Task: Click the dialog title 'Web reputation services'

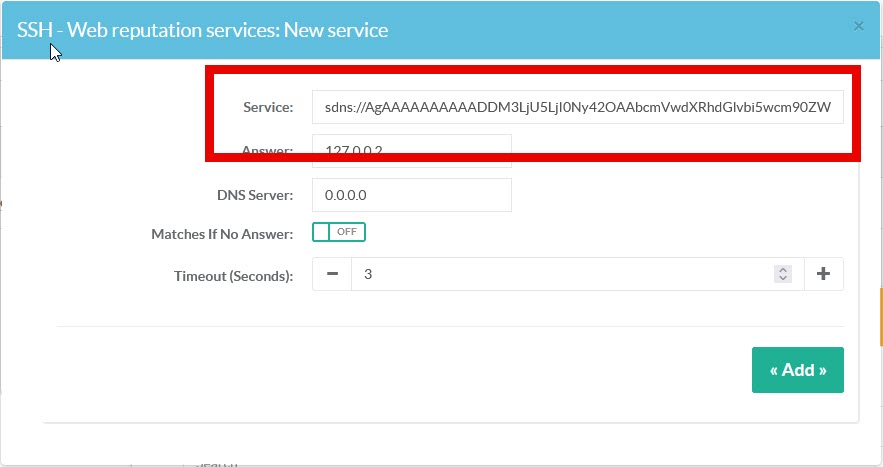Action: click(x=222, y=29)
